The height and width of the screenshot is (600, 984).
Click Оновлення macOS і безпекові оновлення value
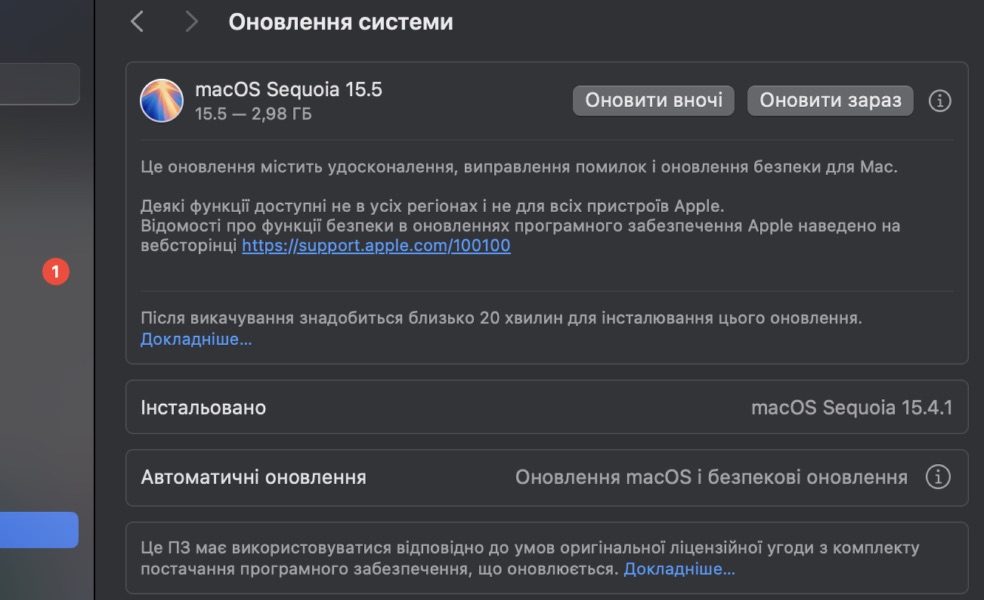(x=711, y=478)
